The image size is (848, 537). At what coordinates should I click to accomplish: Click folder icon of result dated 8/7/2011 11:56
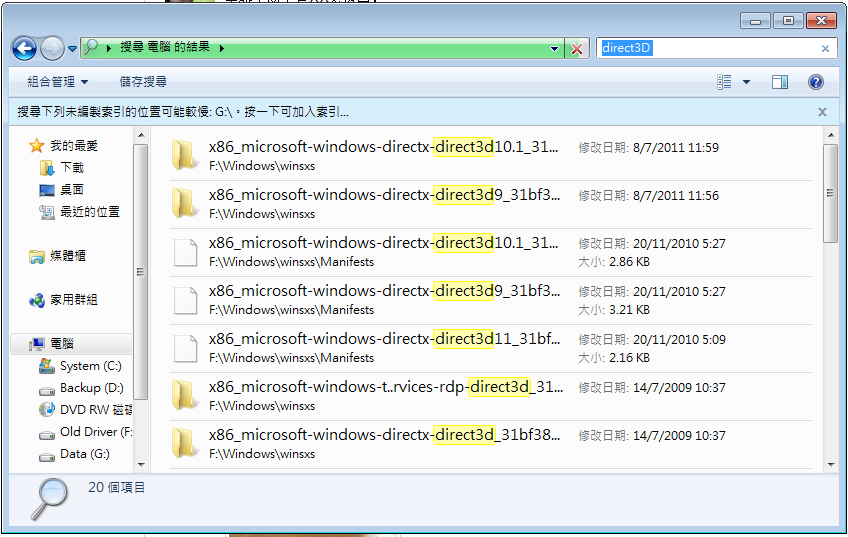[184, 204]
